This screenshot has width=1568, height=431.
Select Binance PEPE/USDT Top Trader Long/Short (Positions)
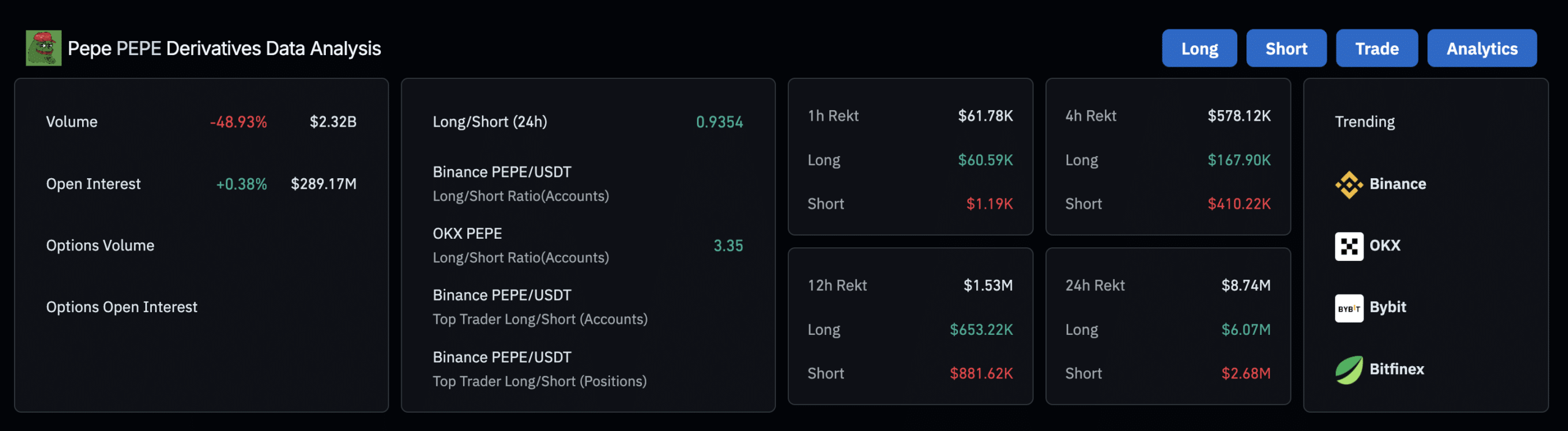coord(540,369)
